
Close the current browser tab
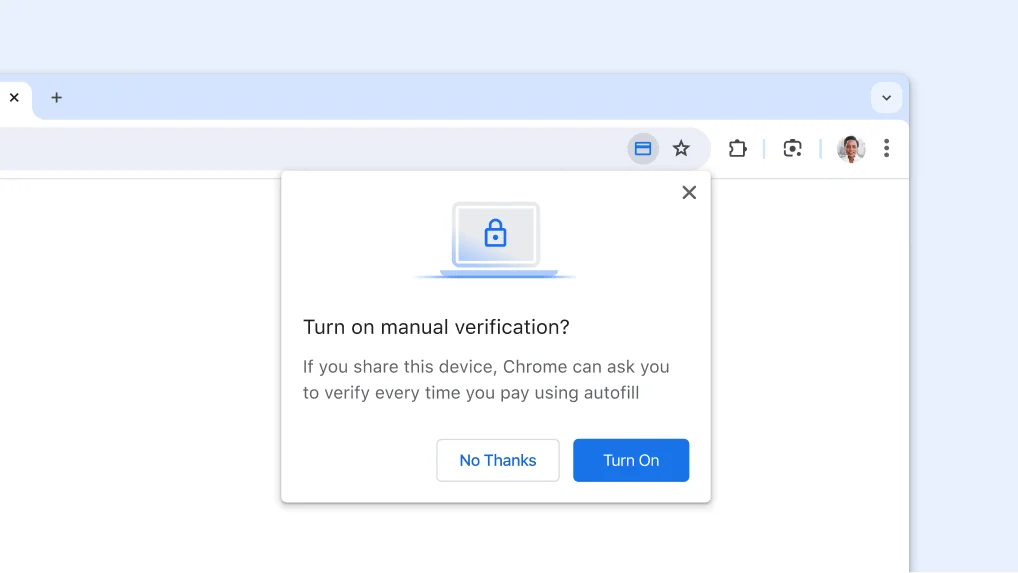pos(14,97)
